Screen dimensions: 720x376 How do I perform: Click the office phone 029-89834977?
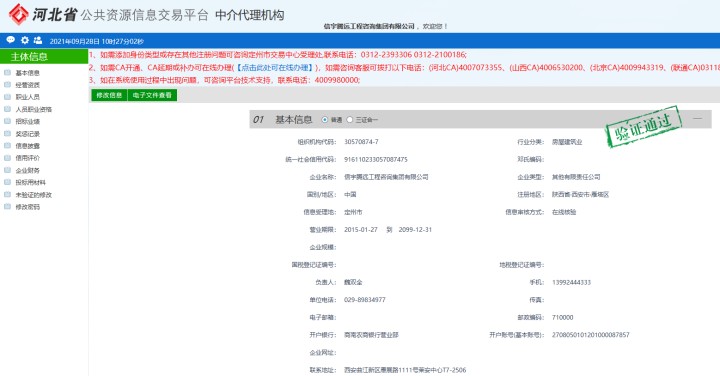pos(365,300)
